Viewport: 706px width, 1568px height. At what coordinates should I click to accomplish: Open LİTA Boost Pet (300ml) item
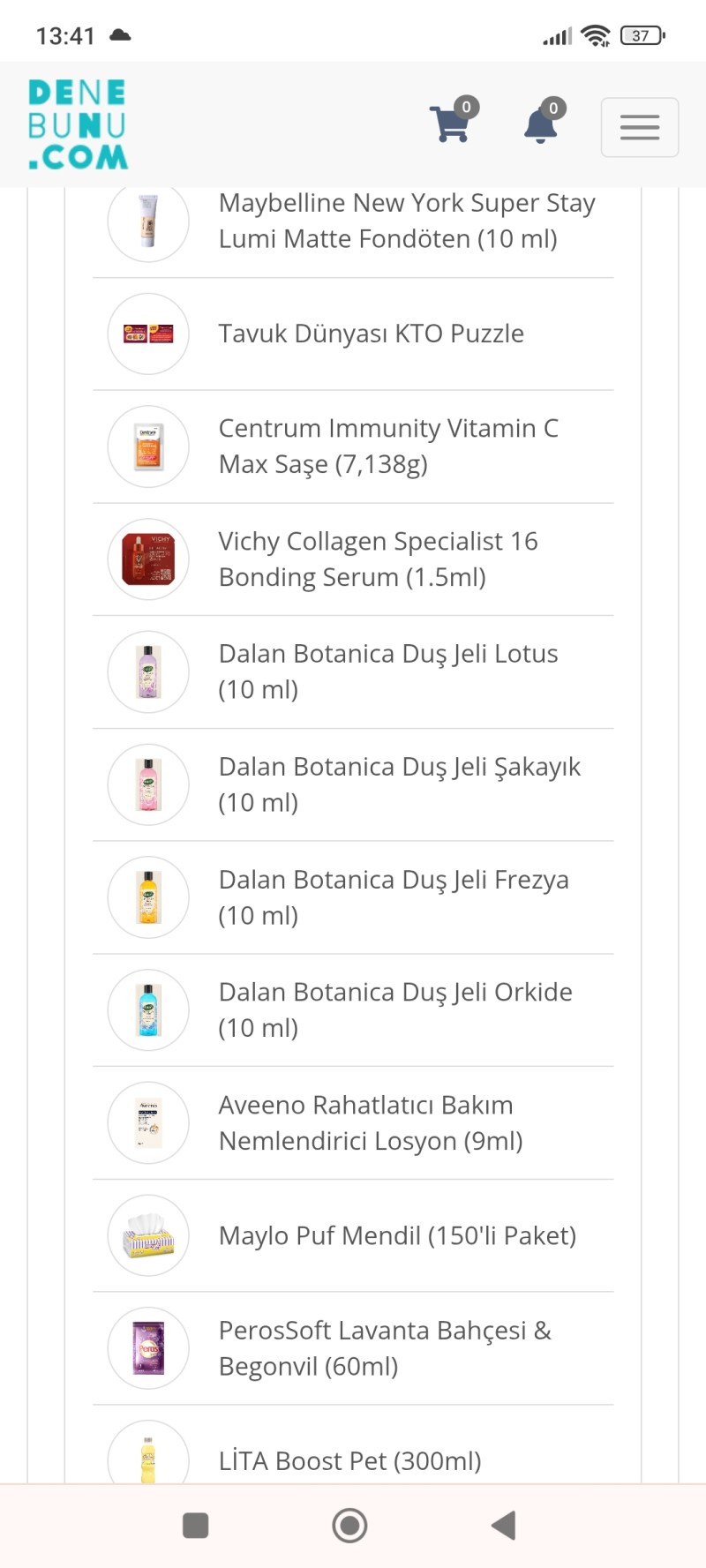(349, 1460)
